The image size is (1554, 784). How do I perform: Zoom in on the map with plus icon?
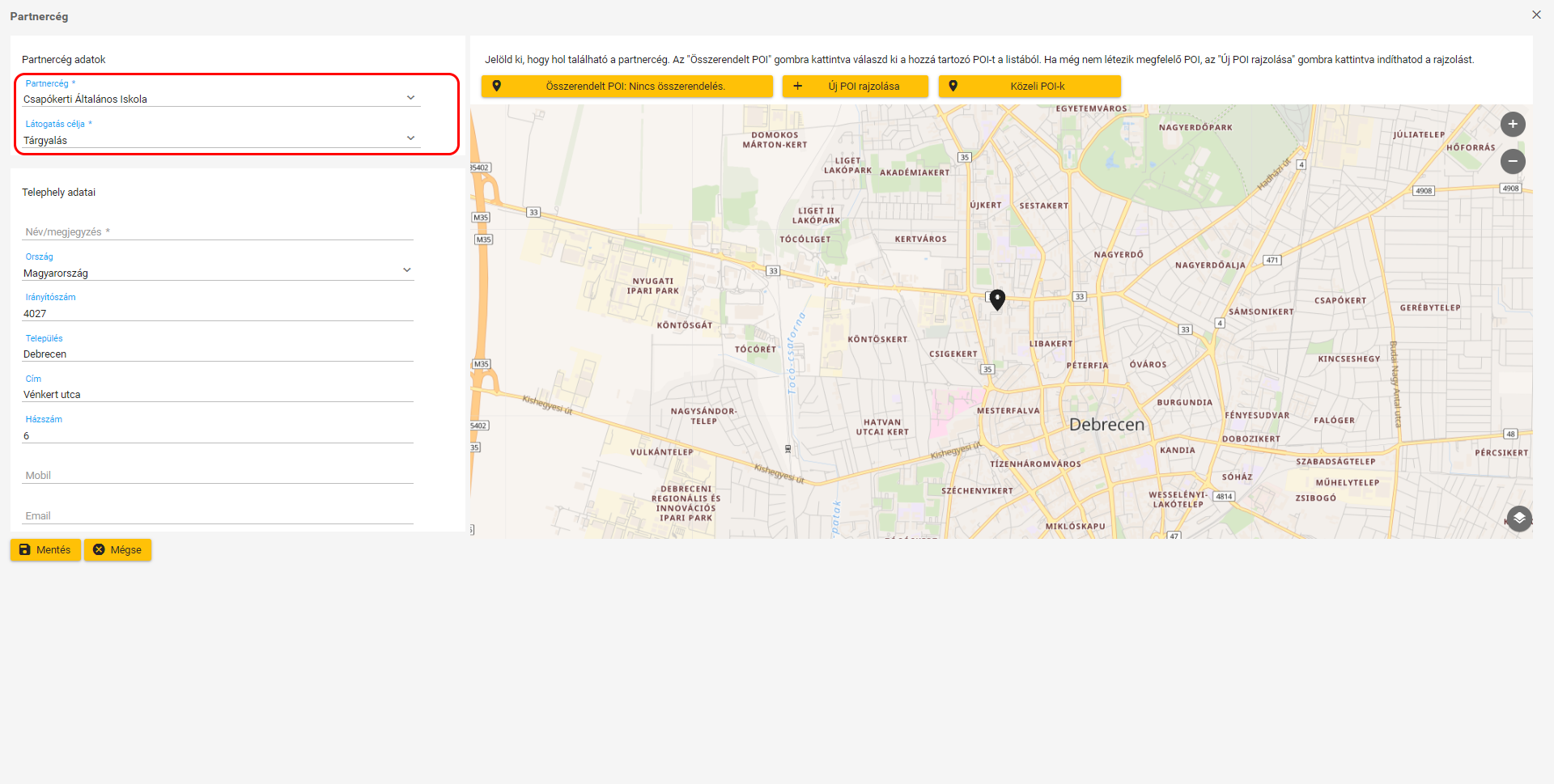(x=1512, y=125)
